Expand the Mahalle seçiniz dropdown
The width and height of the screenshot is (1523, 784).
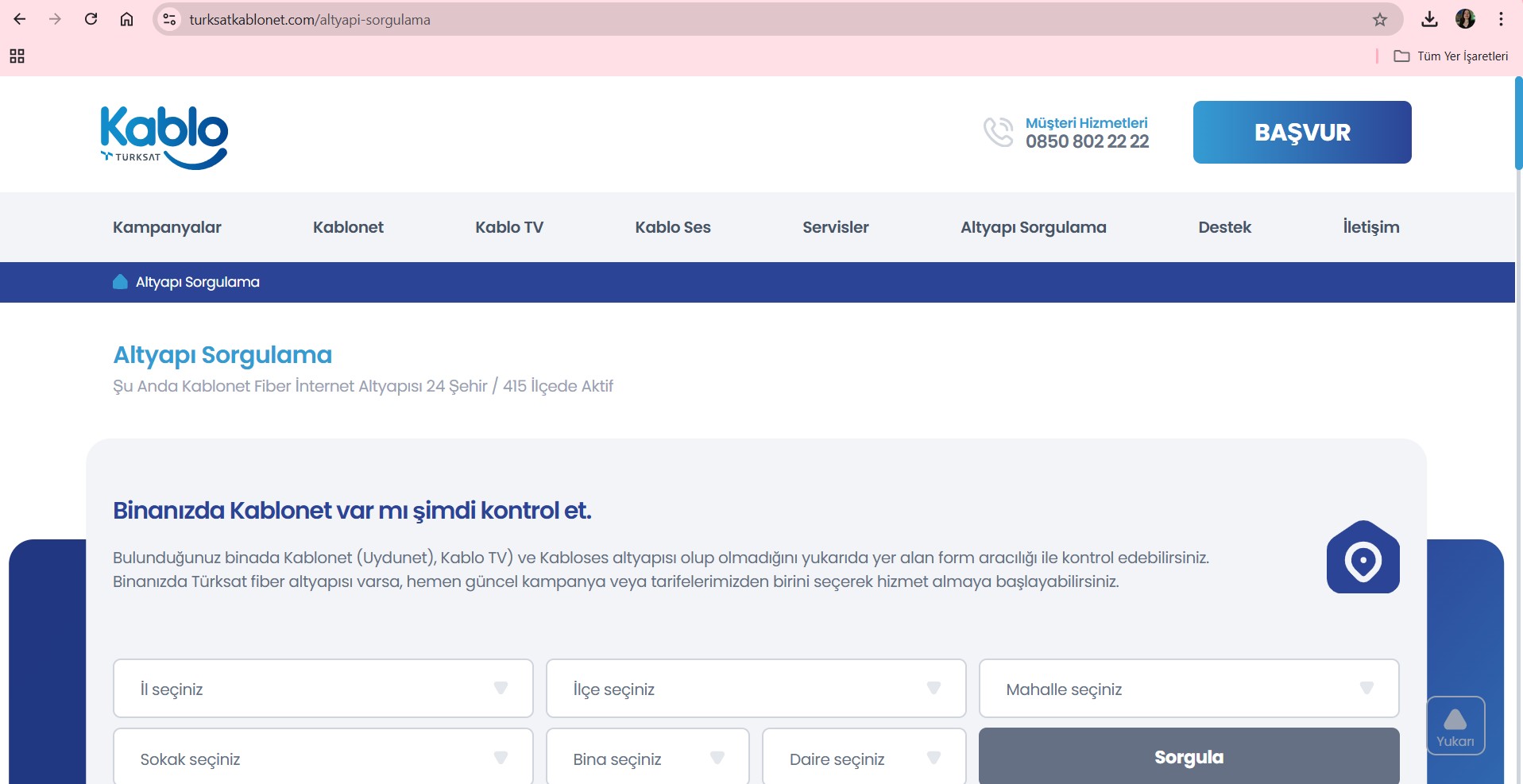[x=1189, y=688]
